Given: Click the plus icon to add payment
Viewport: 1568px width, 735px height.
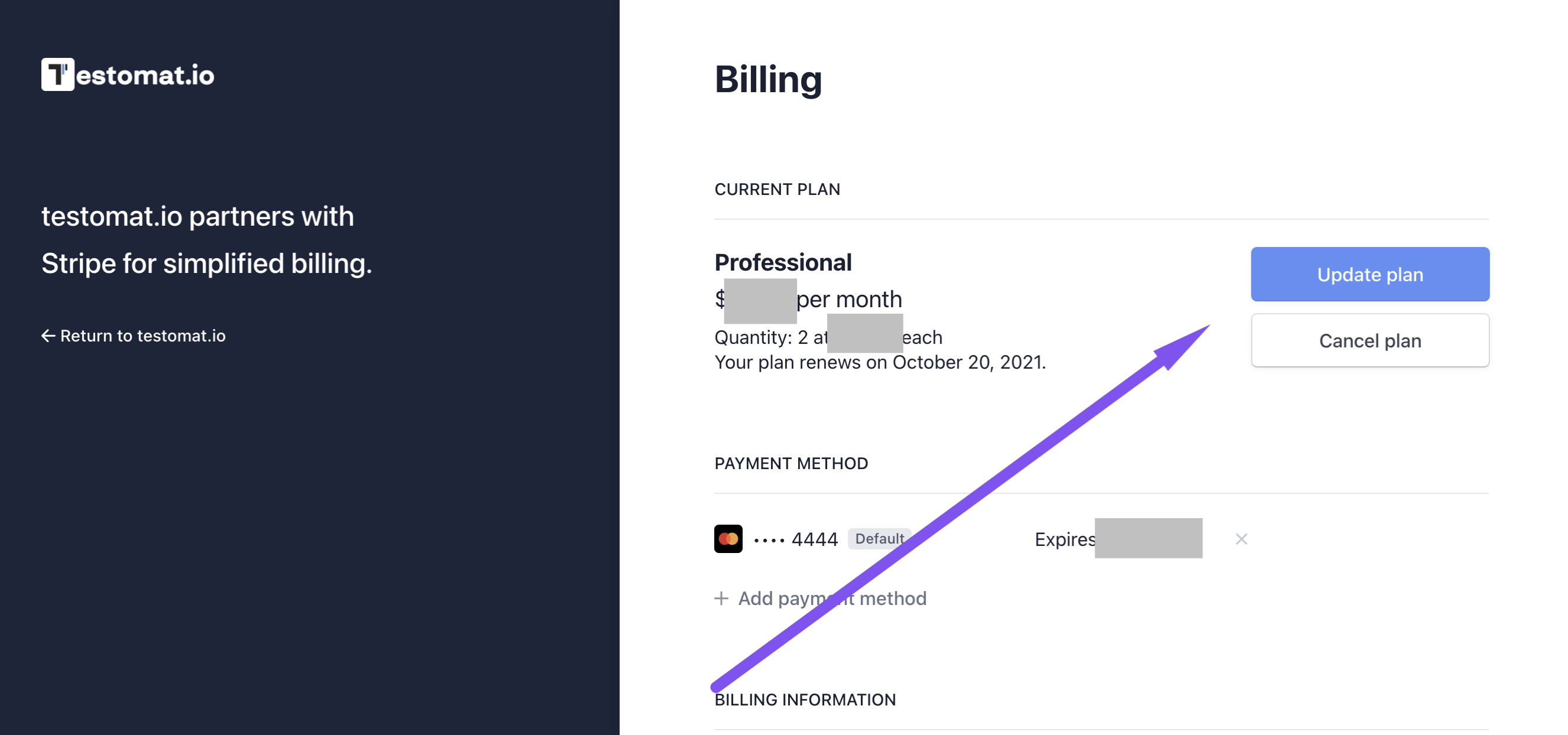Looking at the screenshot, I should (721, 599).
